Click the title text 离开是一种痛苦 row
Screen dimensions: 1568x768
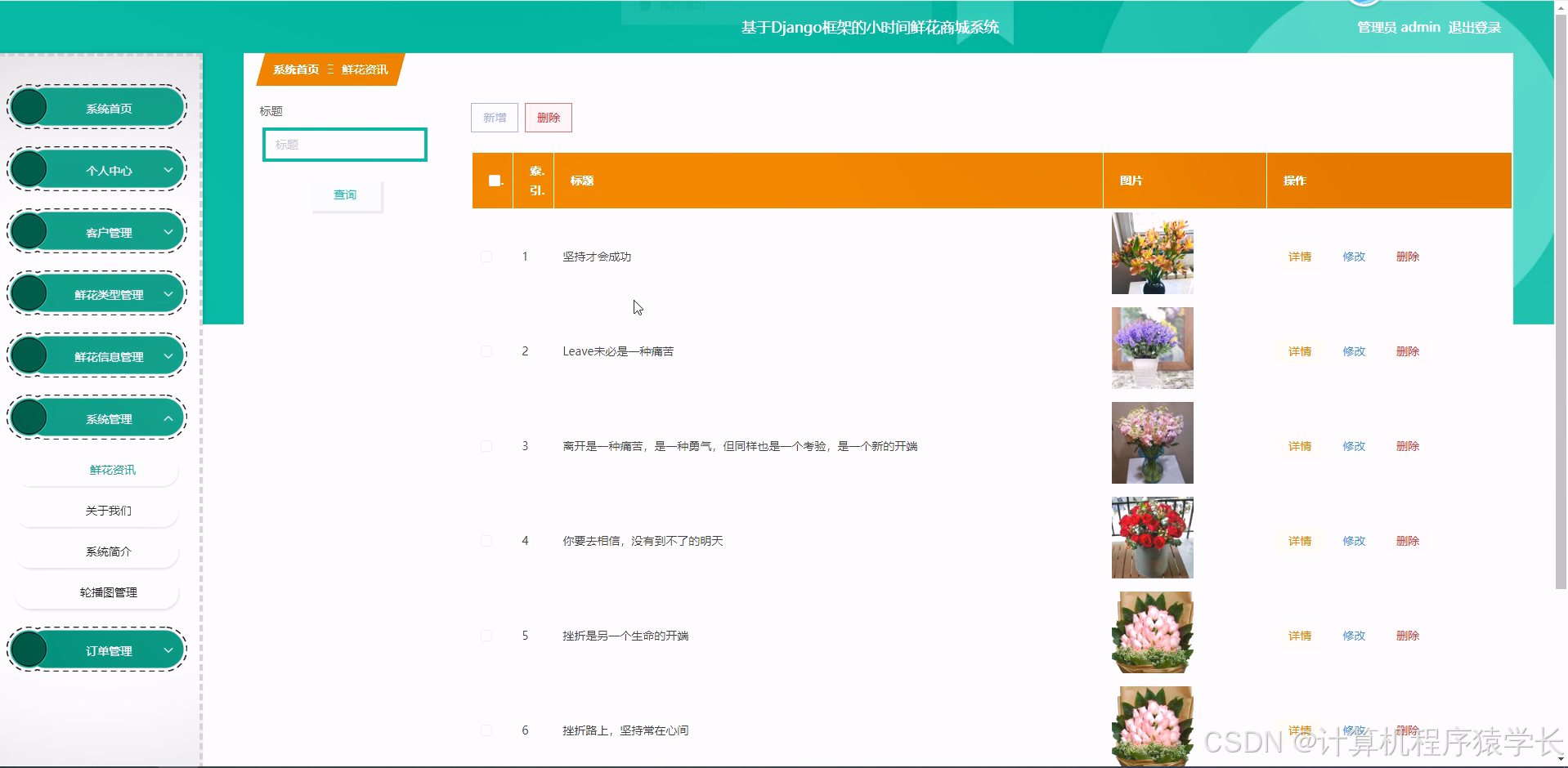coord(740,446)
